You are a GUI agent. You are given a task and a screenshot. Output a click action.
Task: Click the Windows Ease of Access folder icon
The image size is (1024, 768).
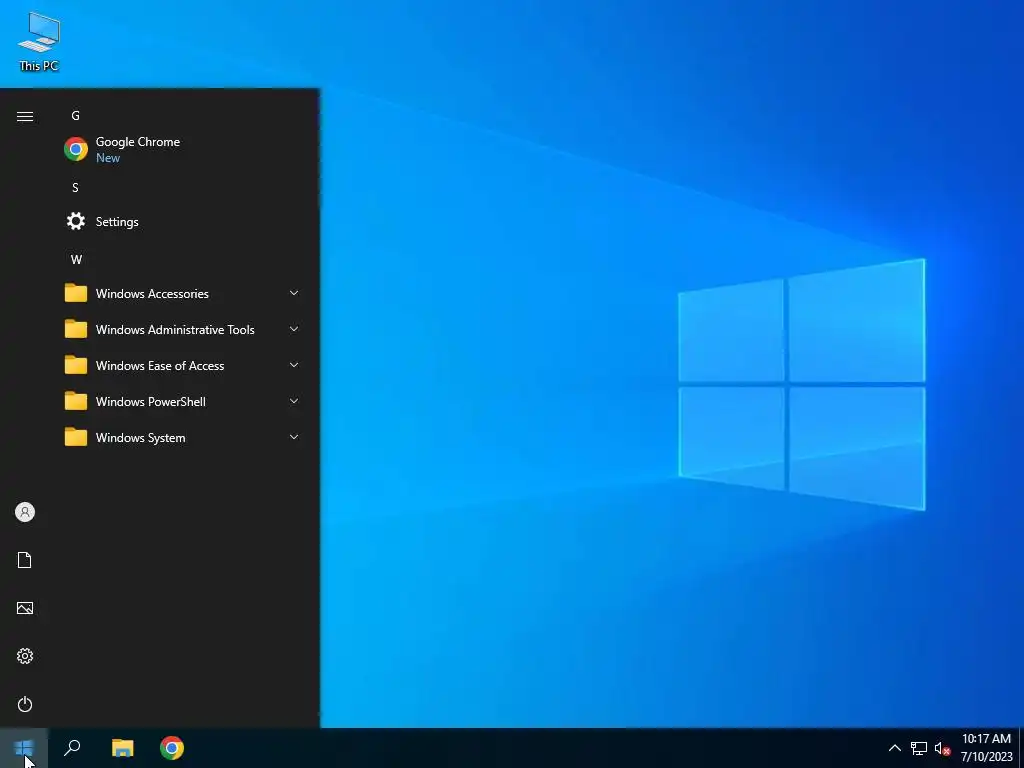pos(76,365)
